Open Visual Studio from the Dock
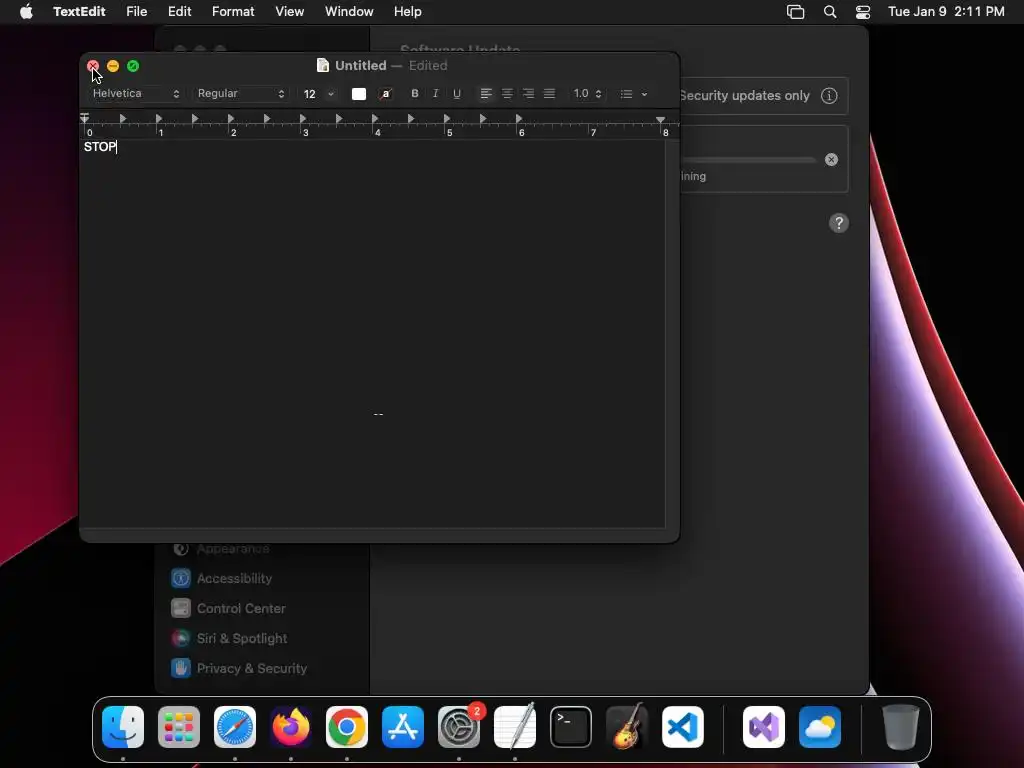The image size is (1024, 768). coord(764,727)
